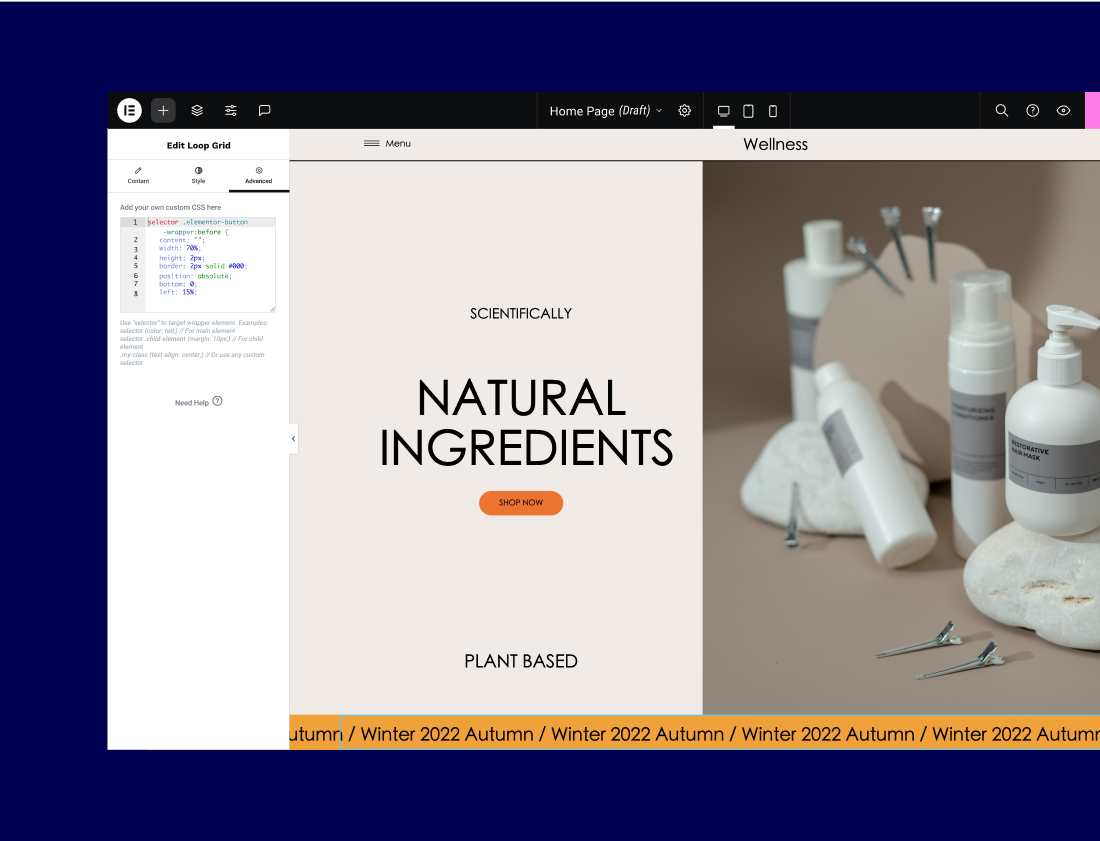Open the Finder search icon

1001,110
